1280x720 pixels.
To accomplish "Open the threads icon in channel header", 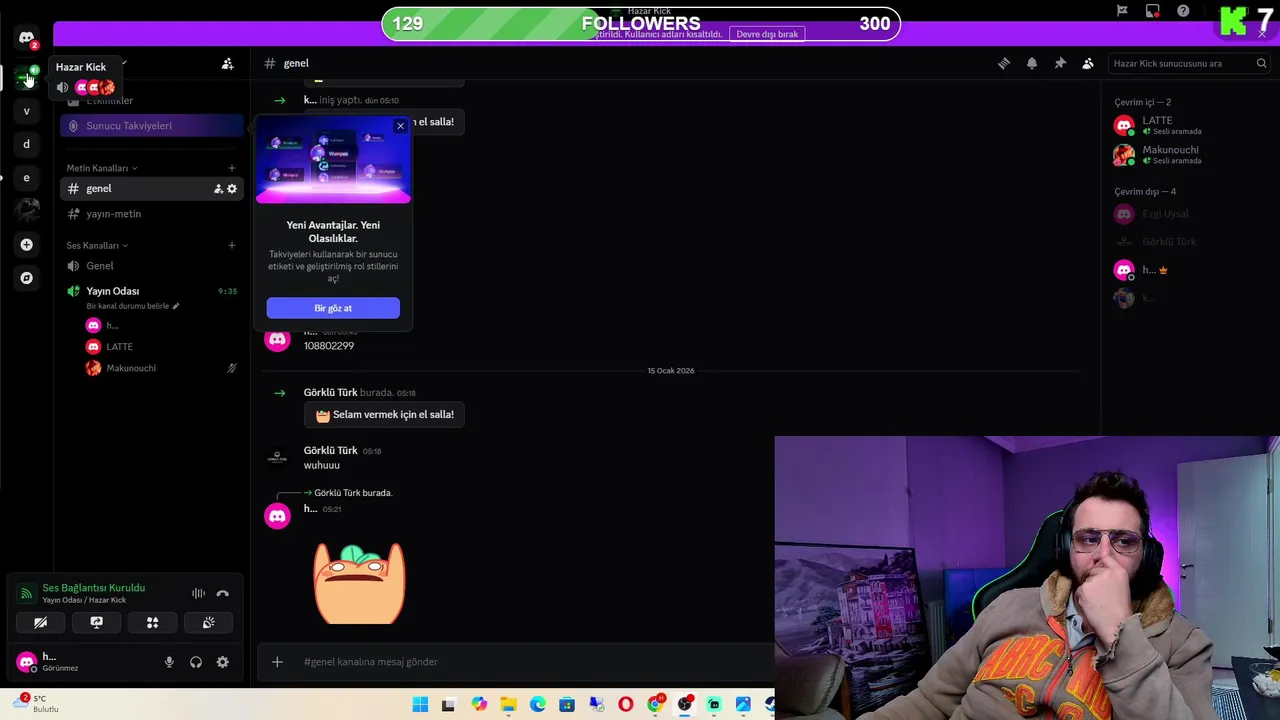I will 1004,64.
